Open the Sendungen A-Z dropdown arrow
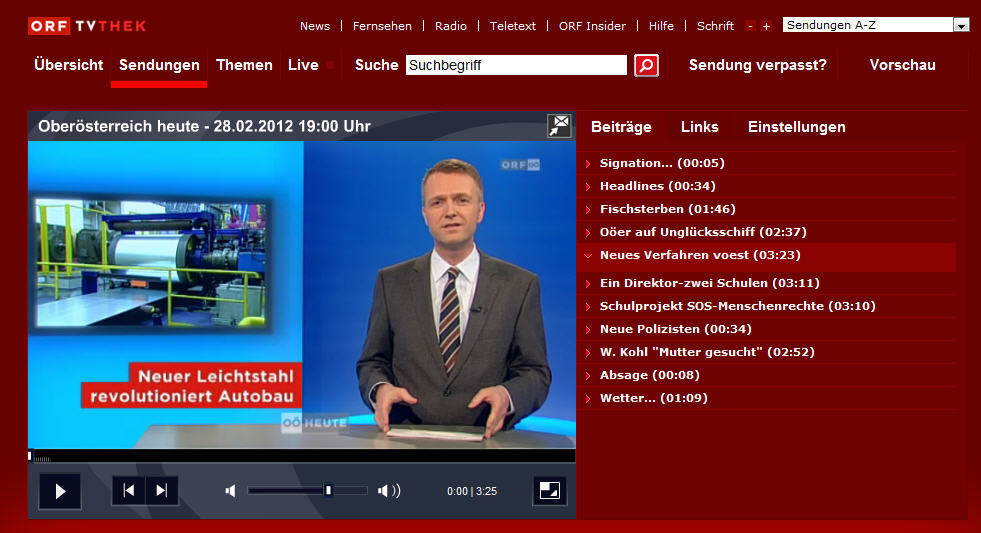The width and height of the screenshot is (981, 533). 961,25
